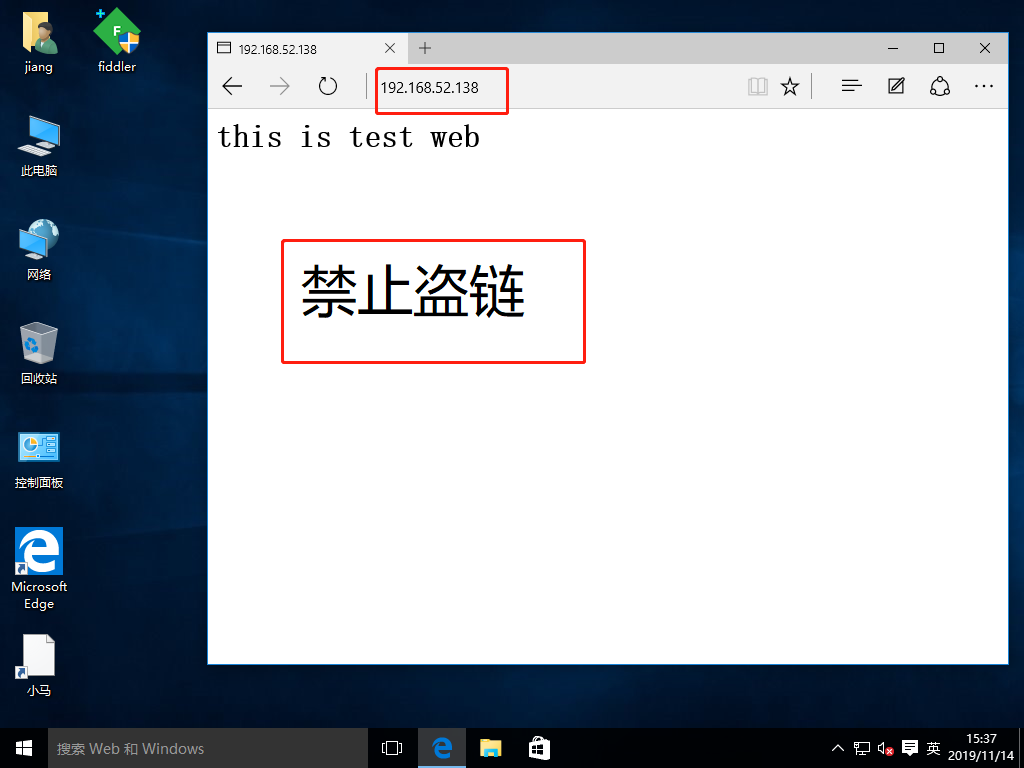Select the jiang user folder icon
This screenshot has width=1024, height=768.
click(39, 40)
